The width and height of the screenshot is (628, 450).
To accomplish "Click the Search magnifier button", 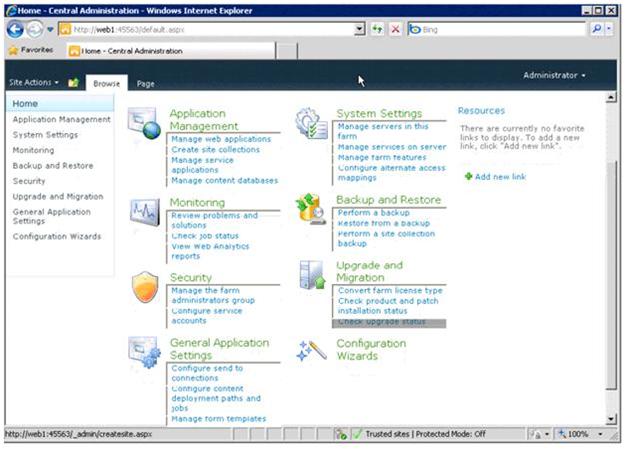I will click(x=596, y=29).
